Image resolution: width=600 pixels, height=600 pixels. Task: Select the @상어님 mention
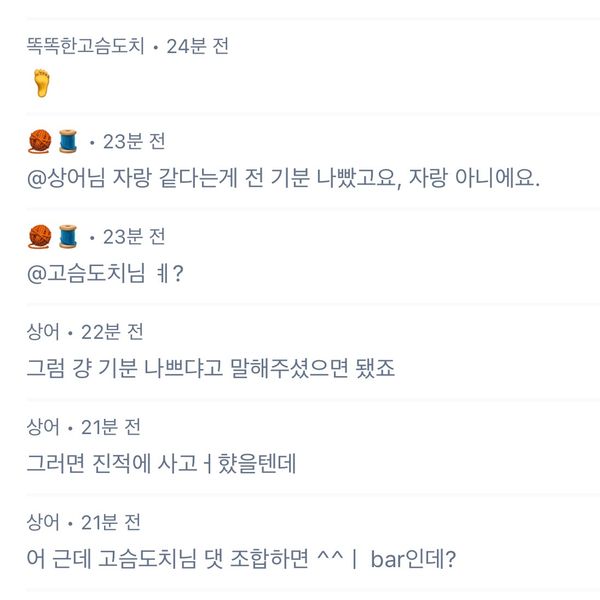[72, 180]
